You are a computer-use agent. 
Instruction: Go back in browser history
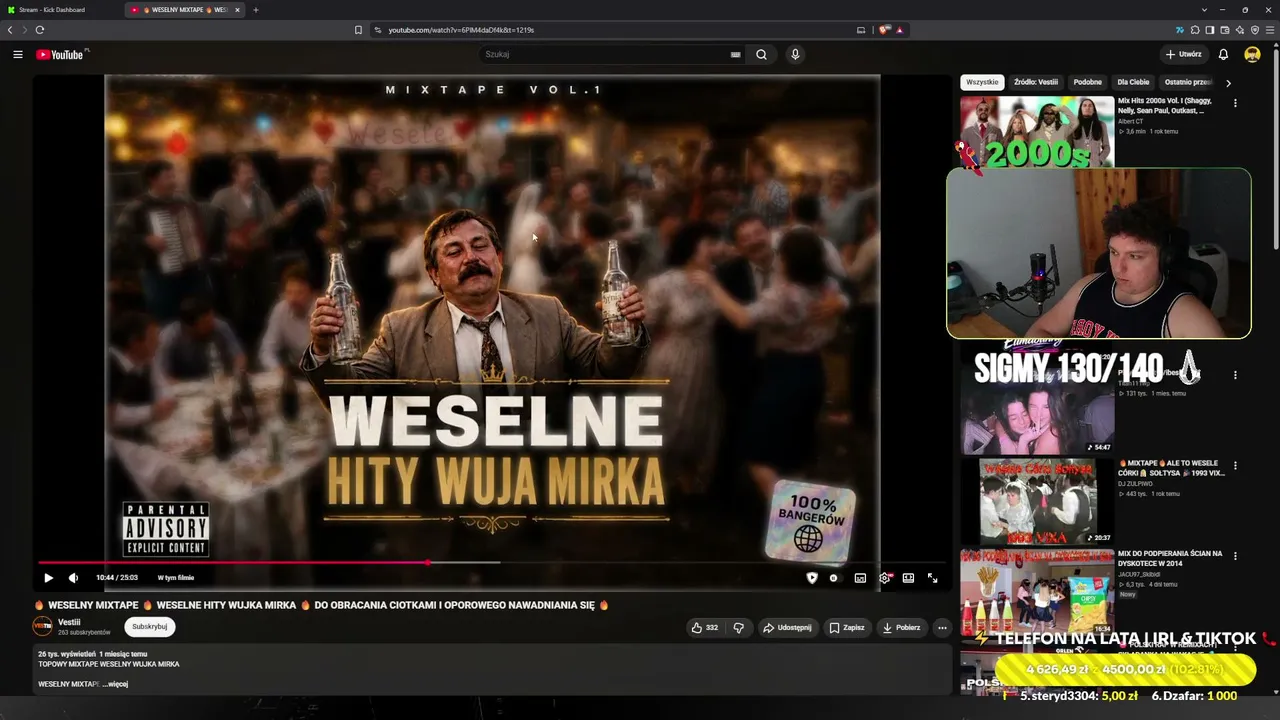(x=10, y=30)
